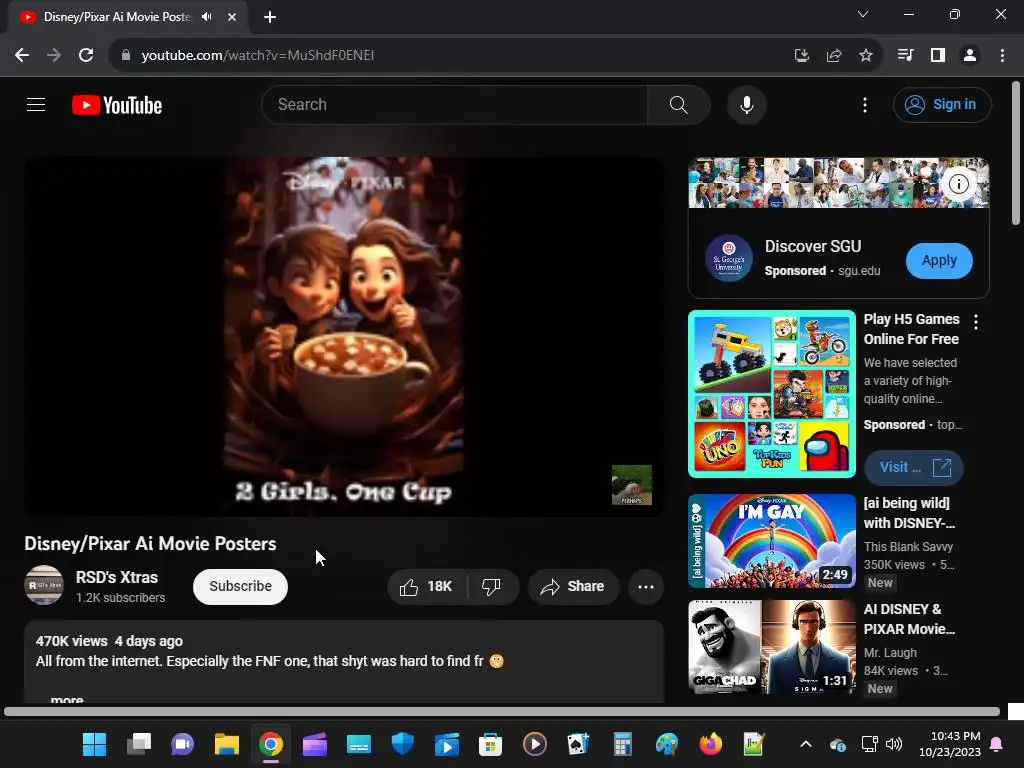Toggle Chrome side panel
Screen dimensions: 1024x768
(938, 55)
